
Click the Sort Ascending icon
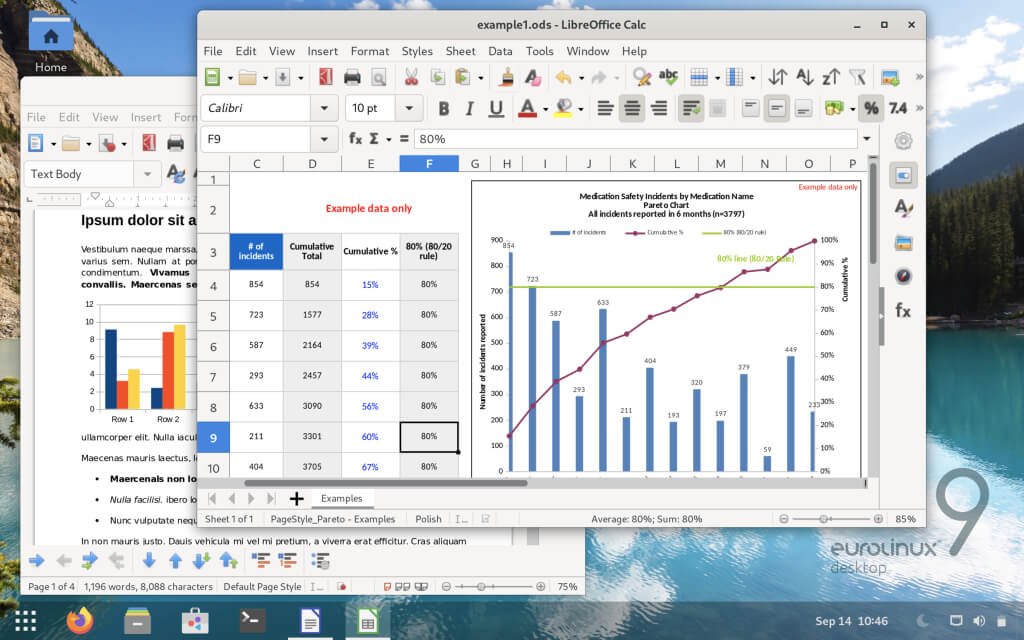806,75
